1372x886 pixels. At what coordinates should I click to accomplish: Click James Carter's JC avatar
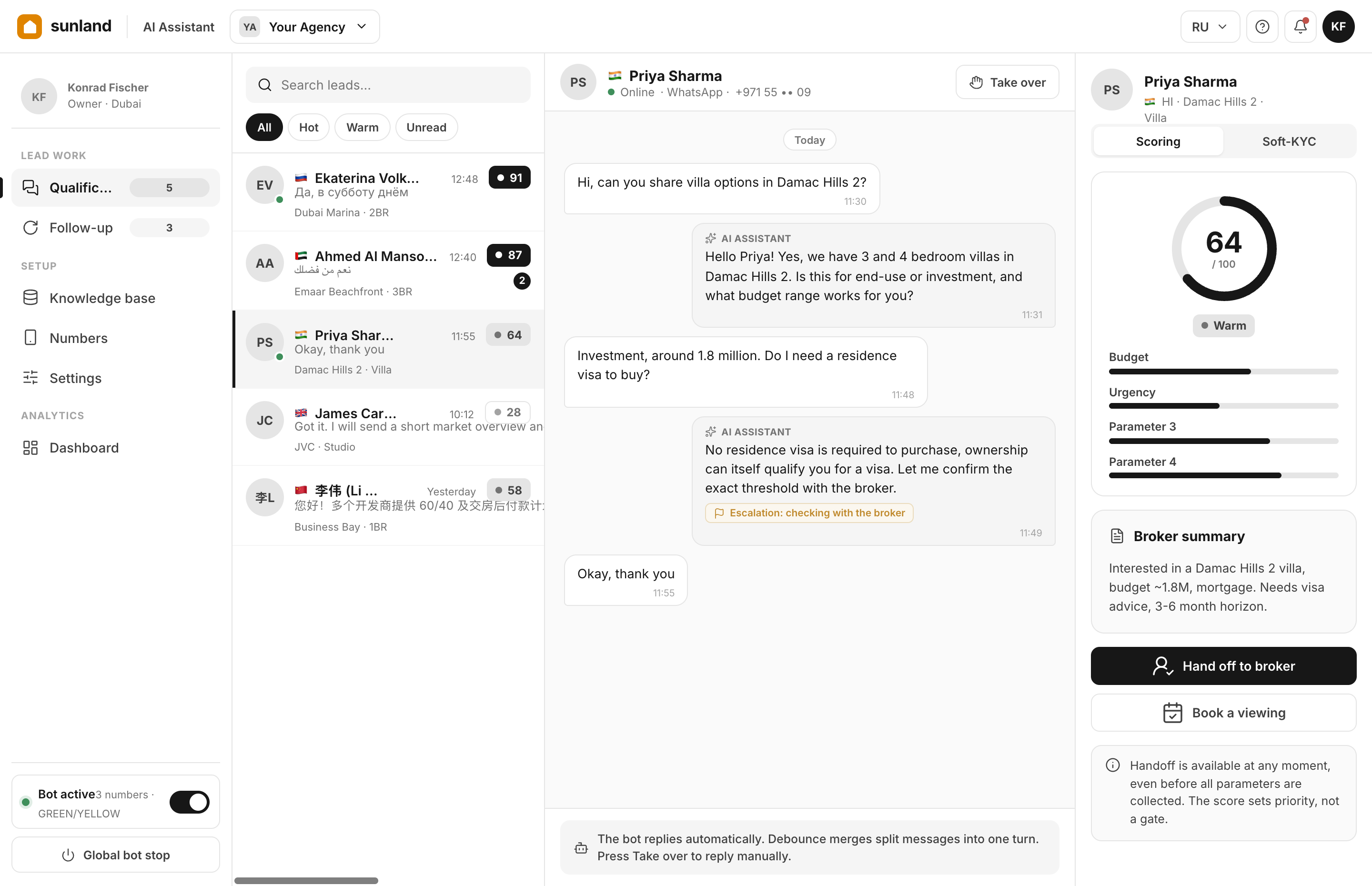pyautogui.click(x=264, y=421)
